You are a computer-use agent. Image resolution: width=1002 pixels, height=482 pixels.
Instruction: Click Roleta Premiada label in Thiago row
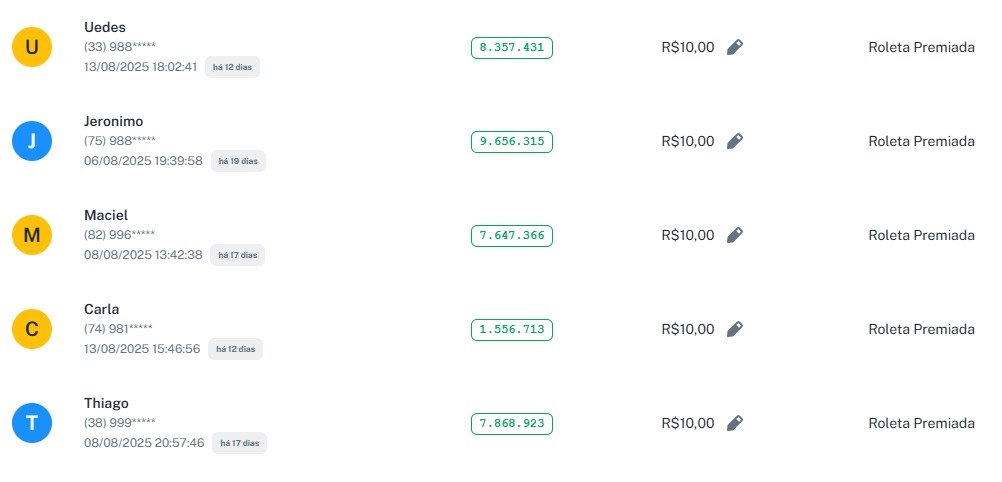point(921,423)
